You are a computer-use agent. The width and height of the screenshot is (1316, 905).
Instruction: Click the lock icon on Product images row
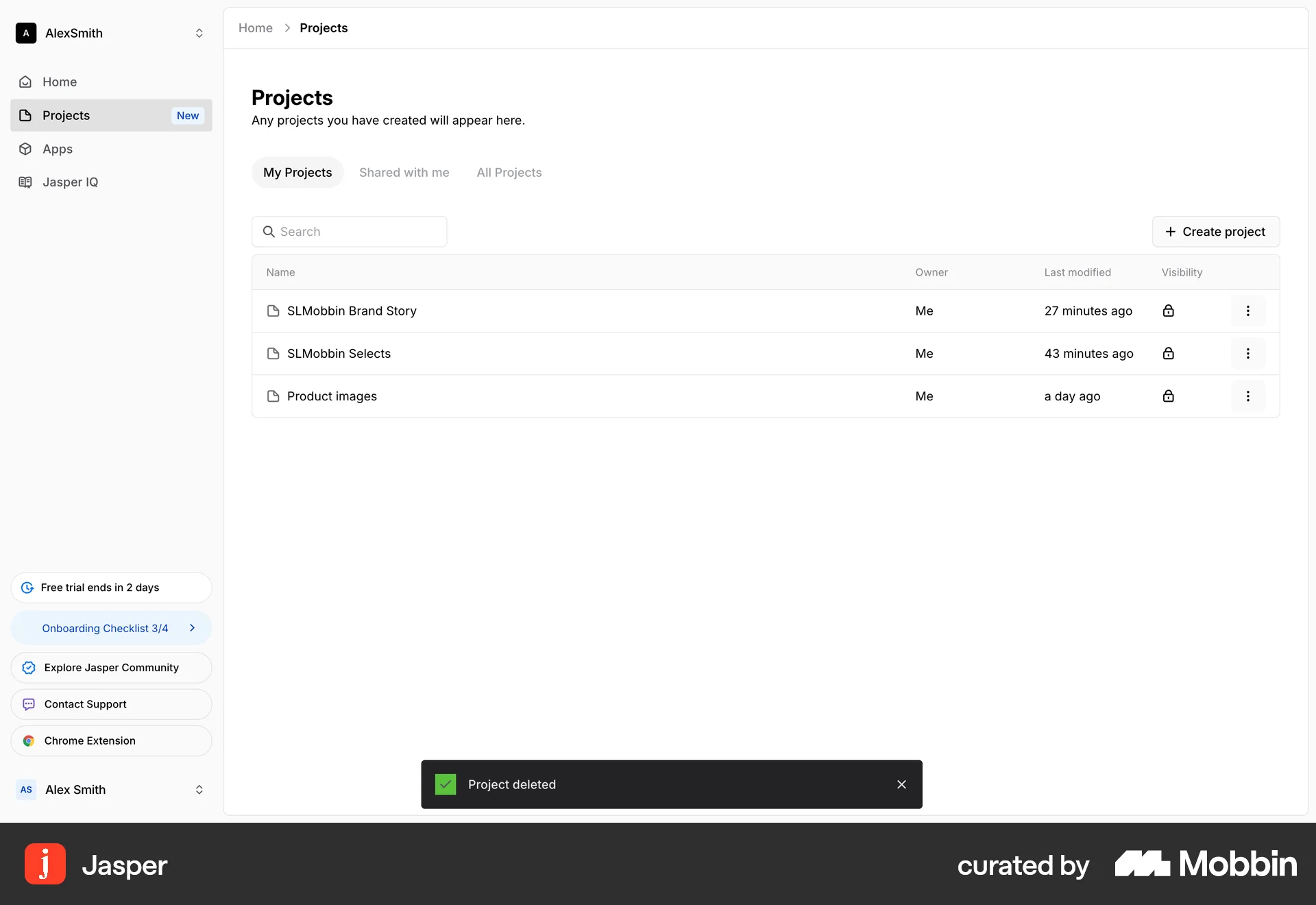pos(1168,396)
